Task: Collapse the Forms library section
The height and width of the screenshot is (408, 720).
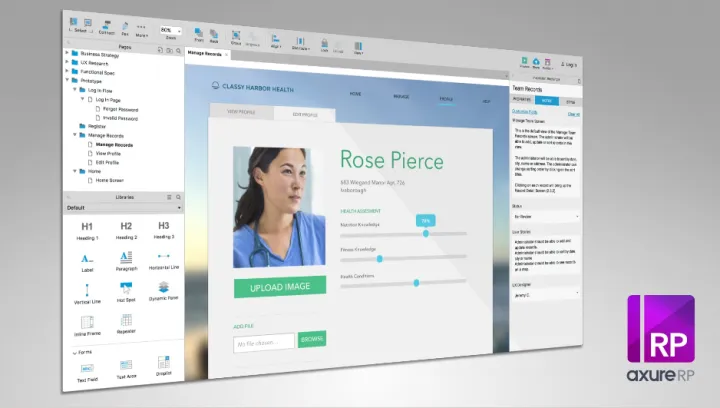Action: point(74,352)
